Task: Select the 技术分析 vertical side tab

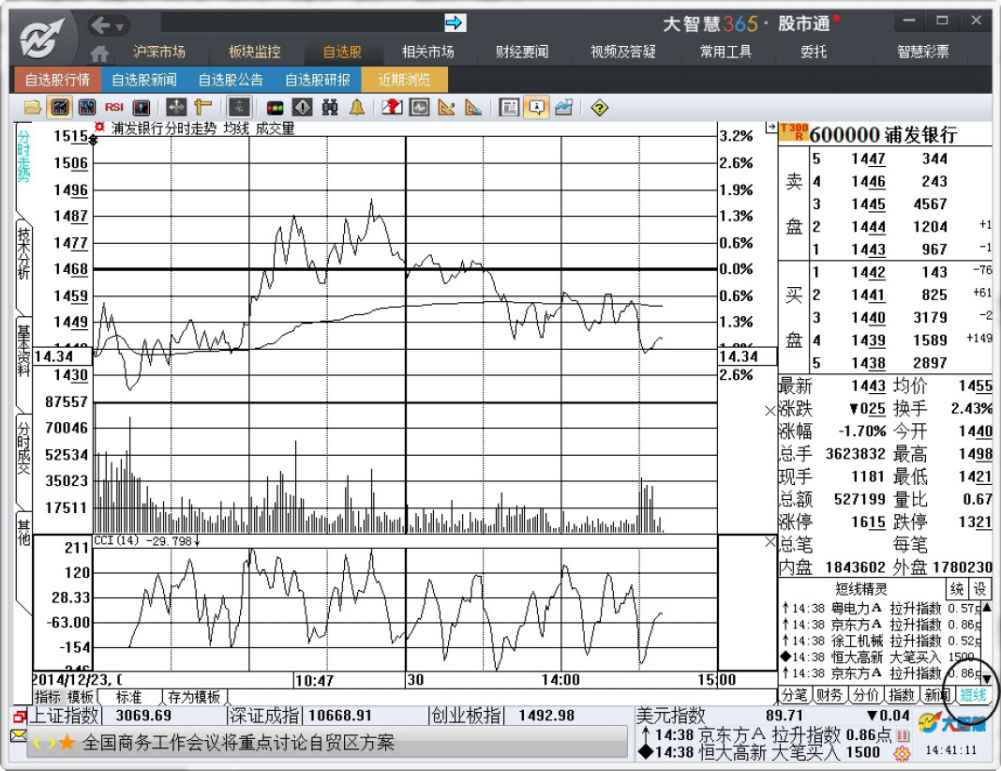Action: (x=23, y=253)
